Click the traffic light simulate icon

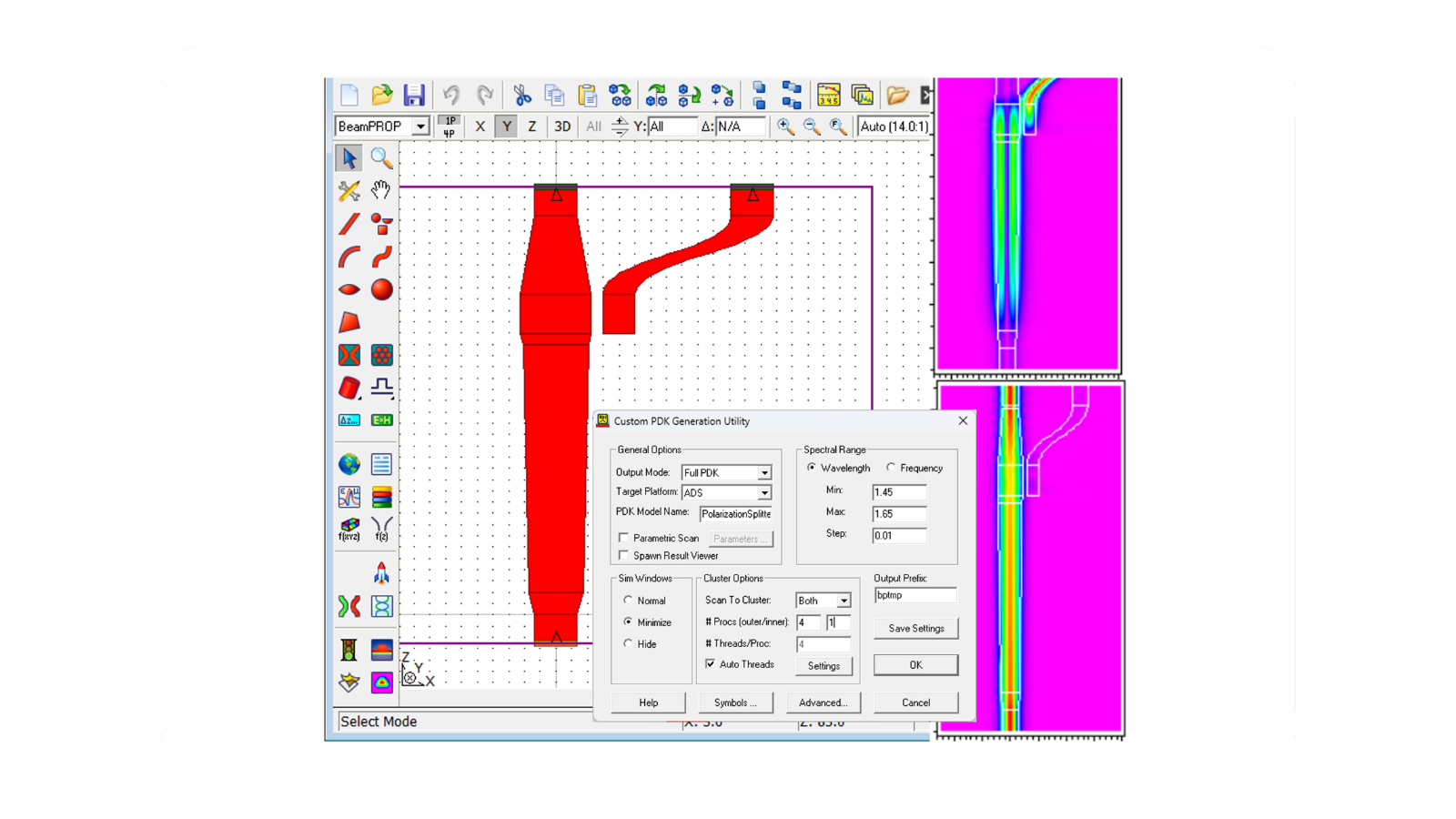coord(349,650)
